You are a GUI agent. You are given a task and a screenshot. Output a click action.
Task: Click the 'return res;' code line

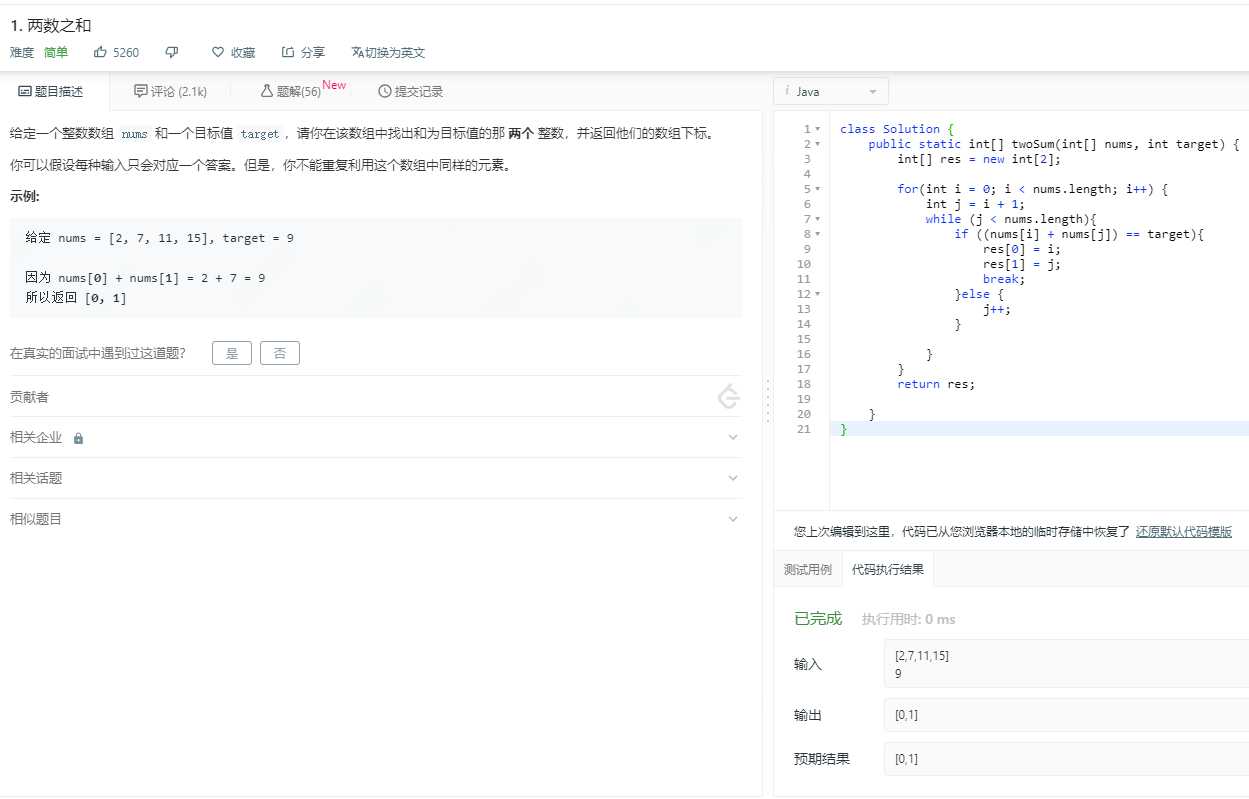(936, 384)
